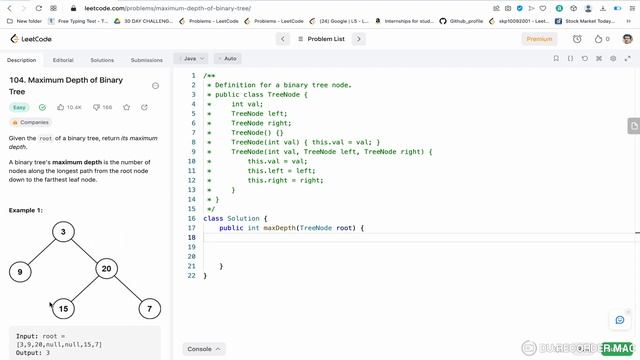Open Stock Market Today bookmark
The width and height of the screenshot is (640, 360).
point(585,21)
